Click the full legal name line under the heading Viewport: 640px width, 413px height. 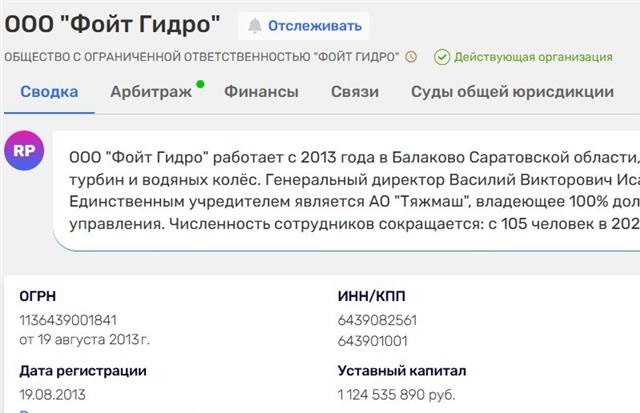coord(201,57)
